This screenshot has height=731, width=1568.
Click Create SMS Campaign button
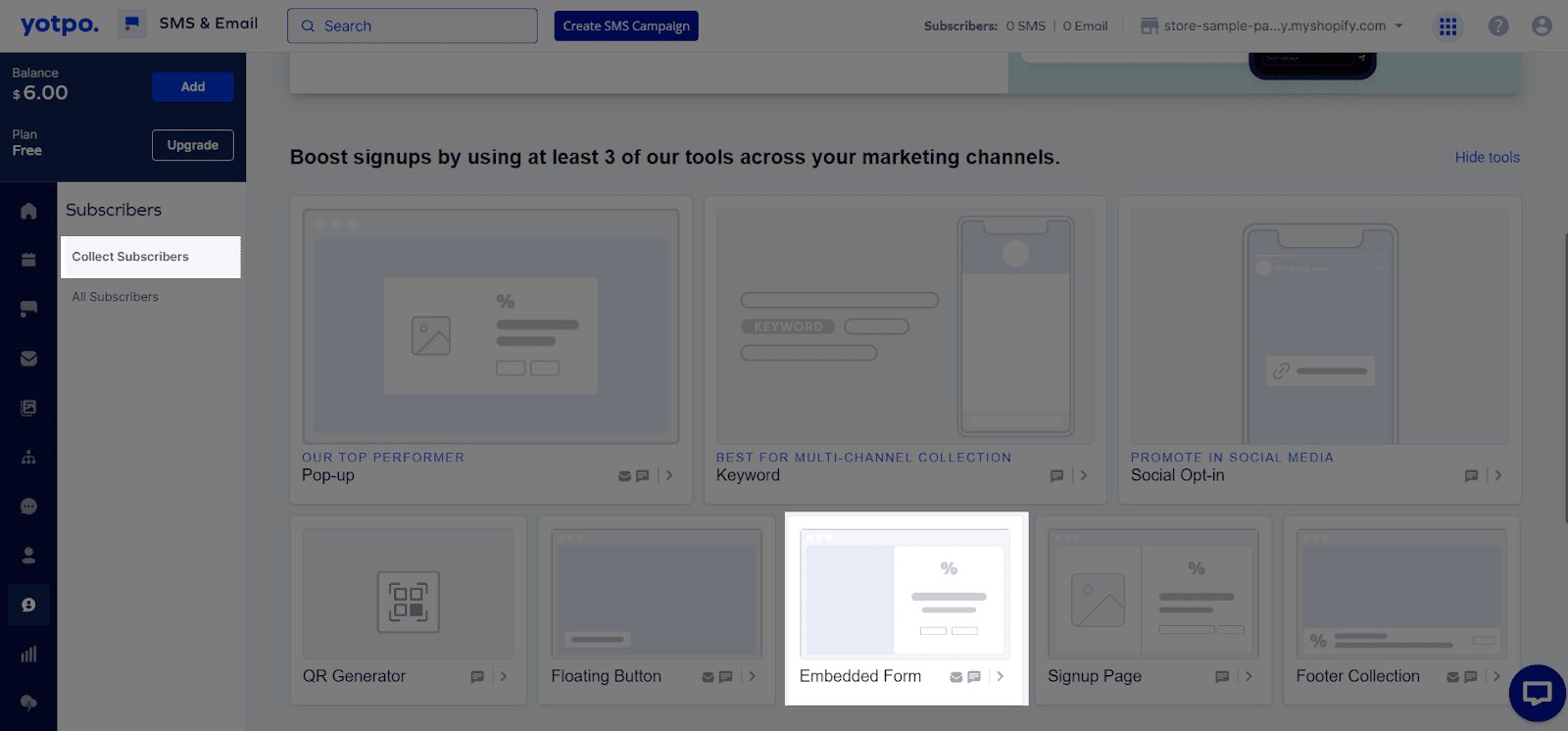click(626, 25)
